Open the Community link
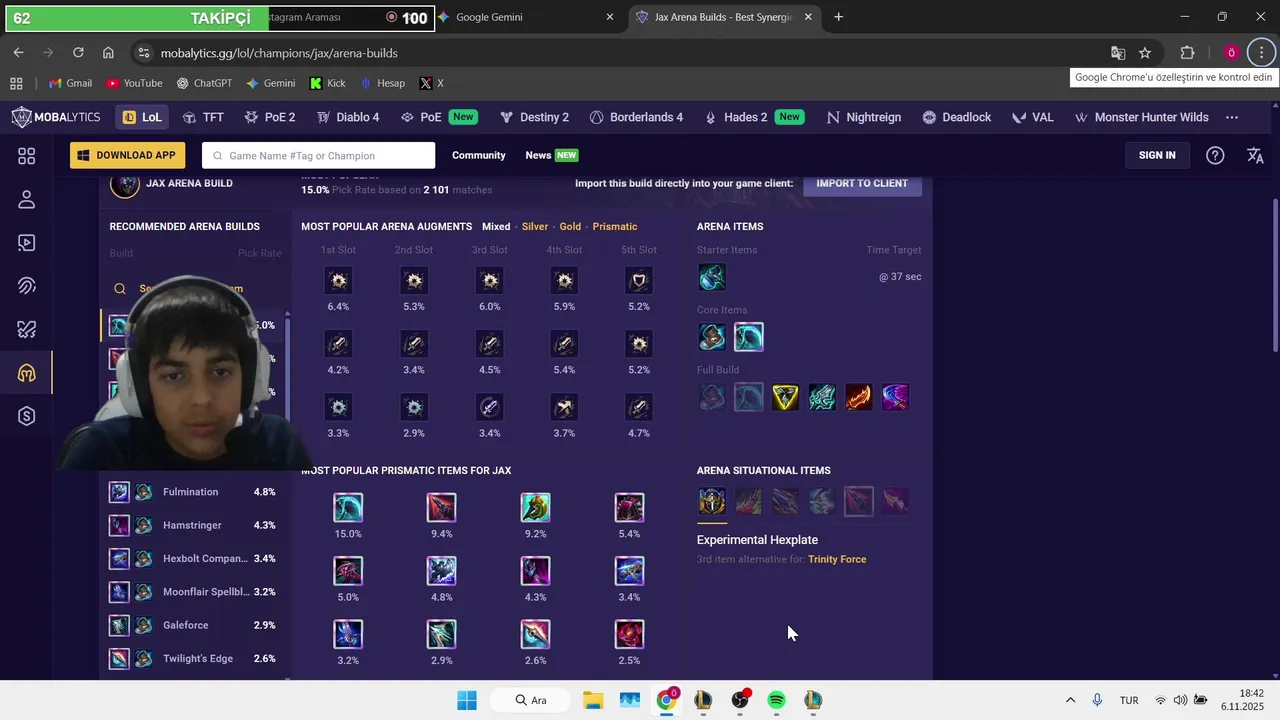 click(x=479, y=155)
